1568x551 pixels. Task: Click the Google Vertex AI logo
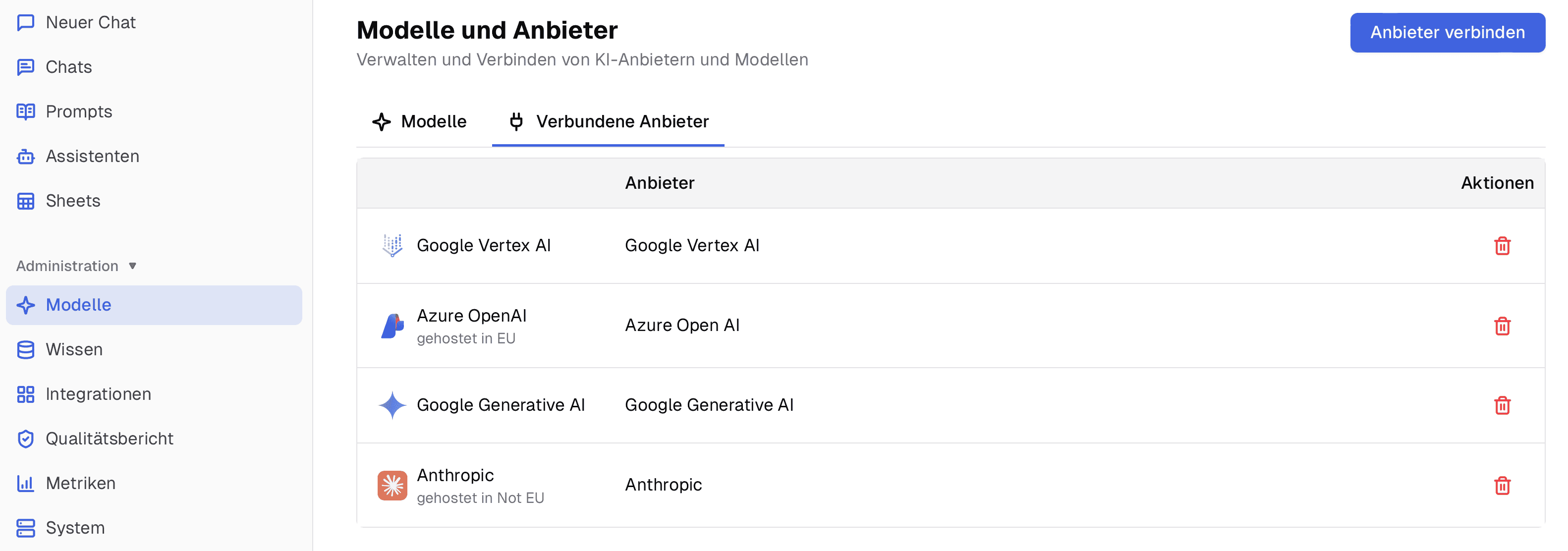point(392,245)
